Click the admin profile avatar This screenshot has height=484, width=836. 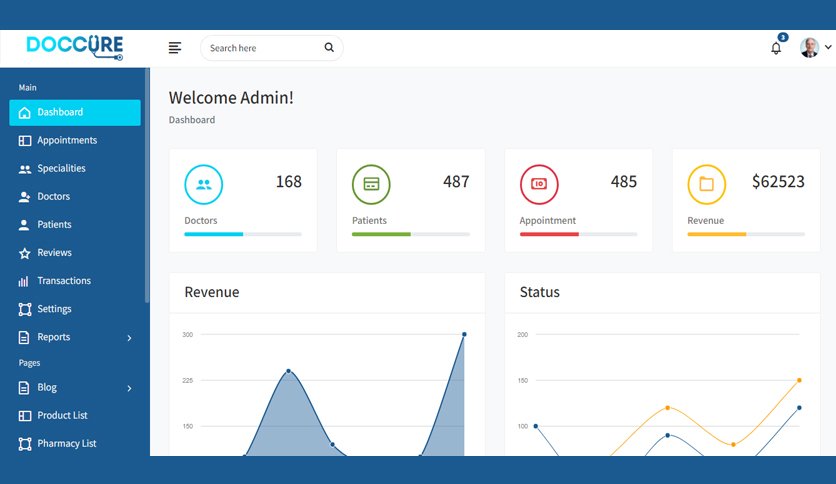click(x=809, y=47)
